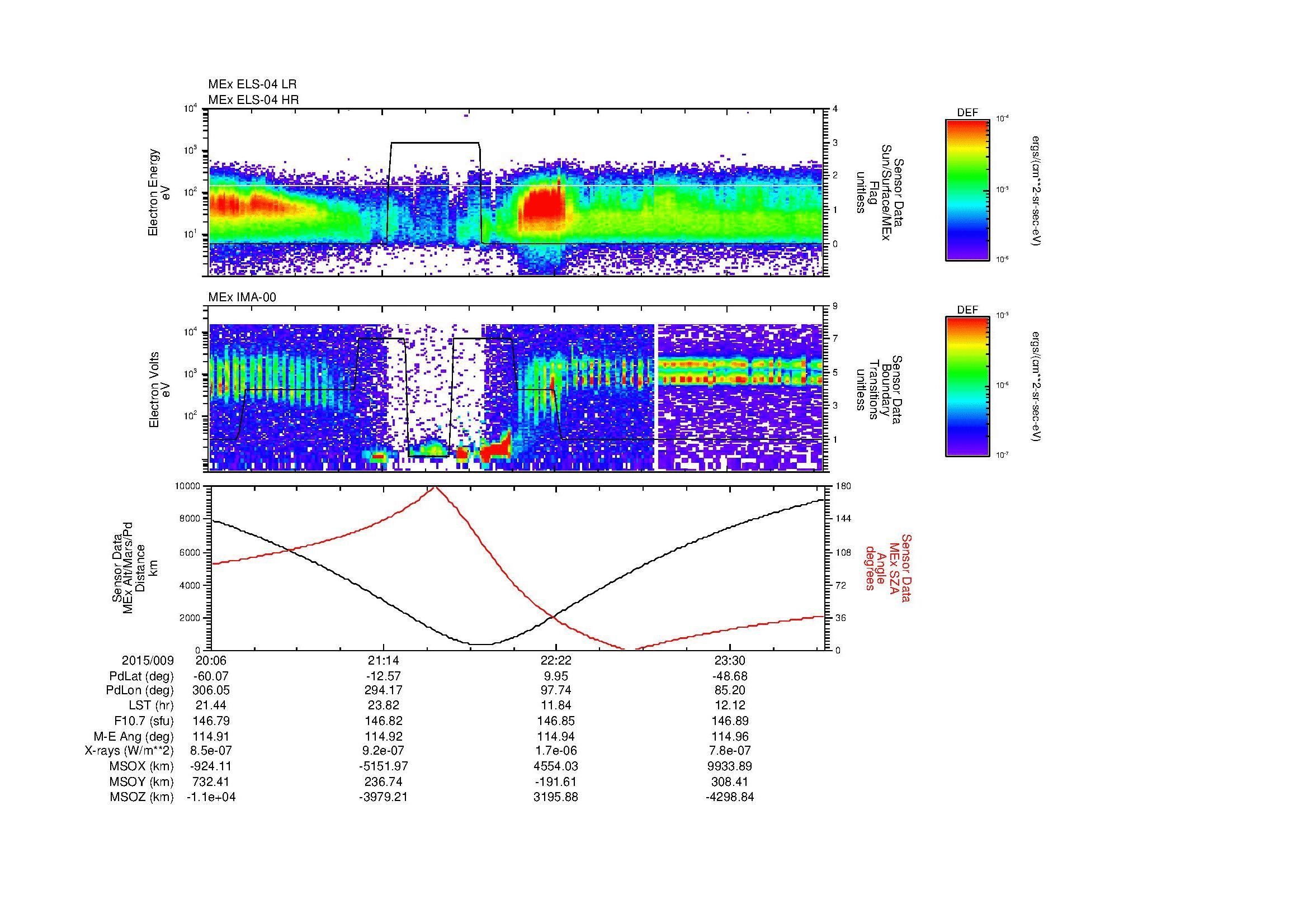
Task: Click MSOY value '732.41'
Action: click(212, 782)
